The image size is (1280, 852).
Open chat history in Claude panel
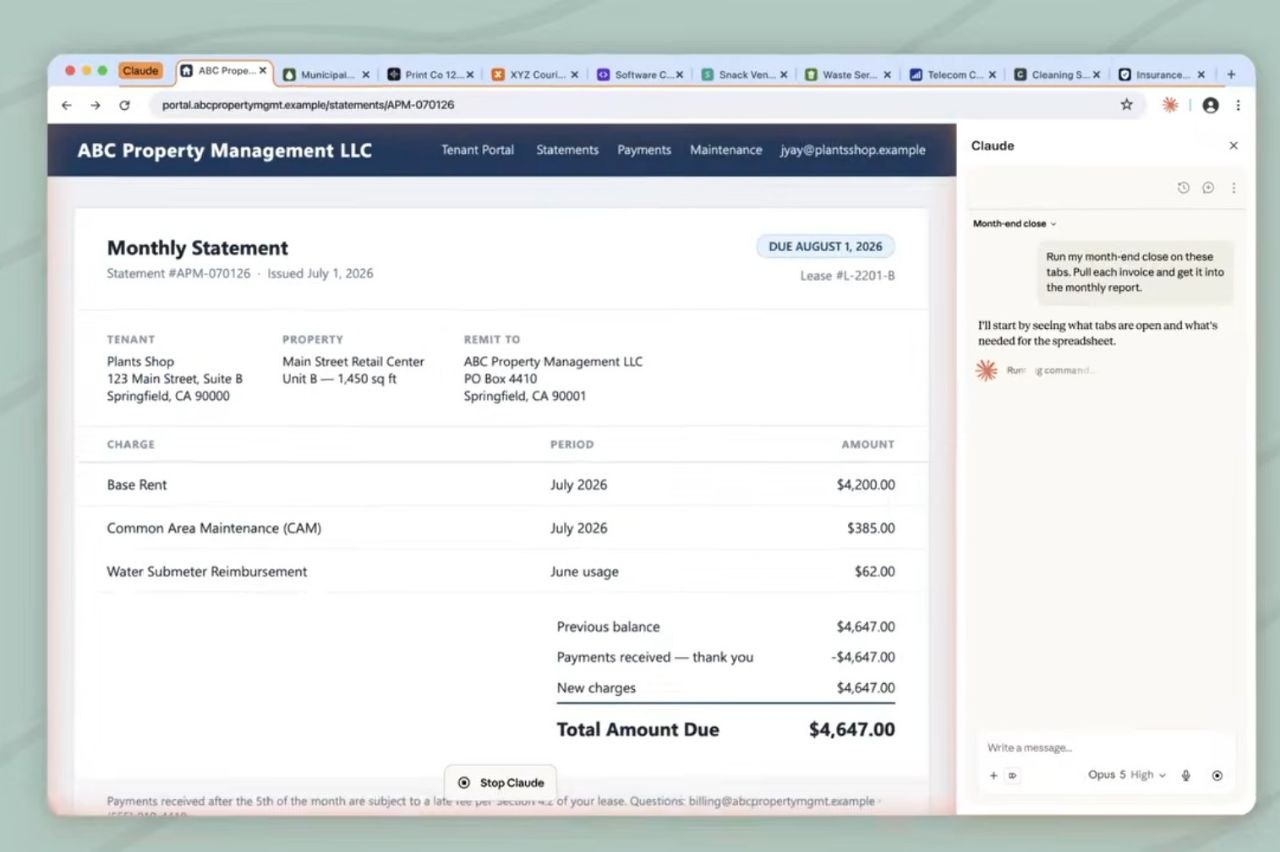coord(1183,188)
